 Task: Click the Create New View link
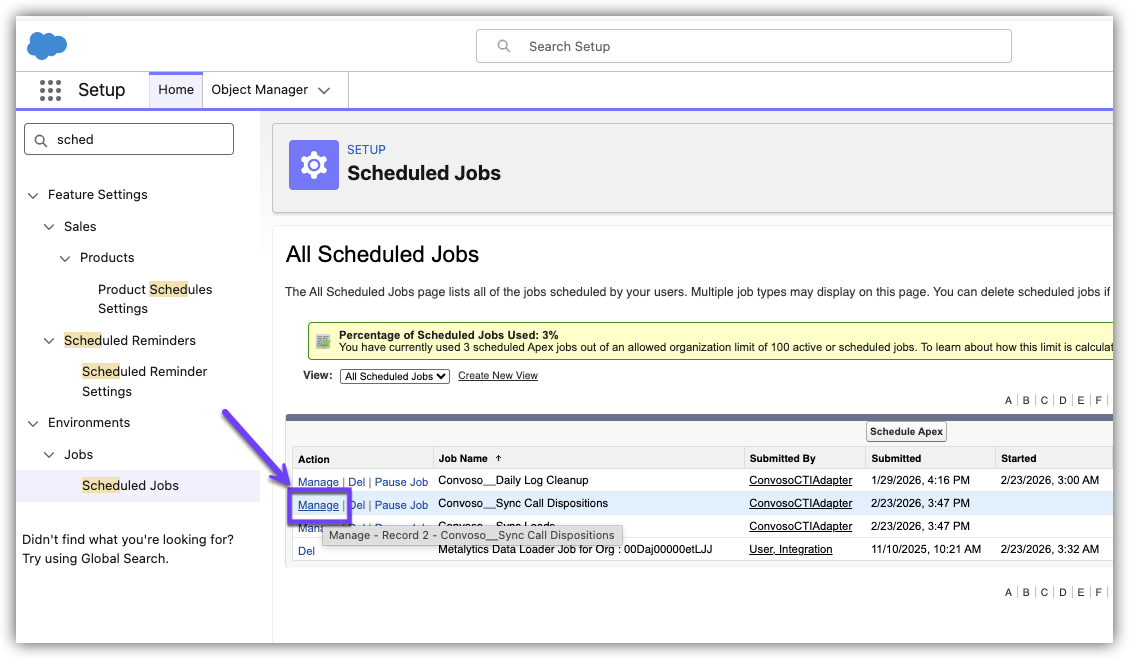pos(498,376)
